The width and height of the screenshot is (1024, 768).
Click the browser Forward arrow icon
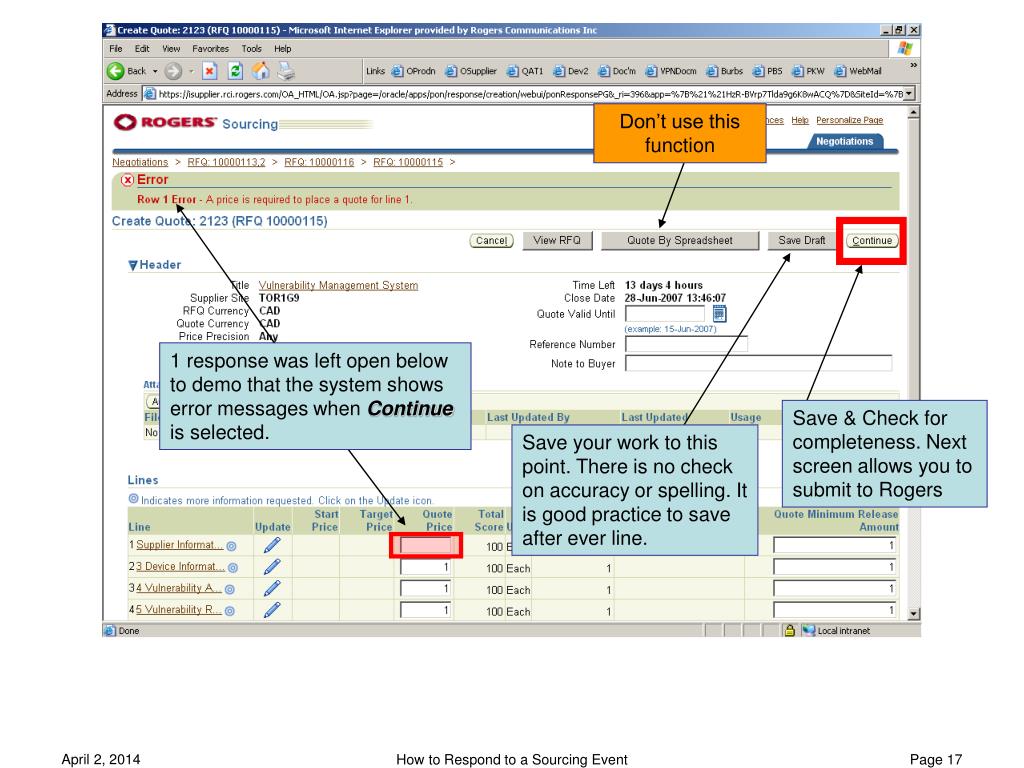click(173, 71)
